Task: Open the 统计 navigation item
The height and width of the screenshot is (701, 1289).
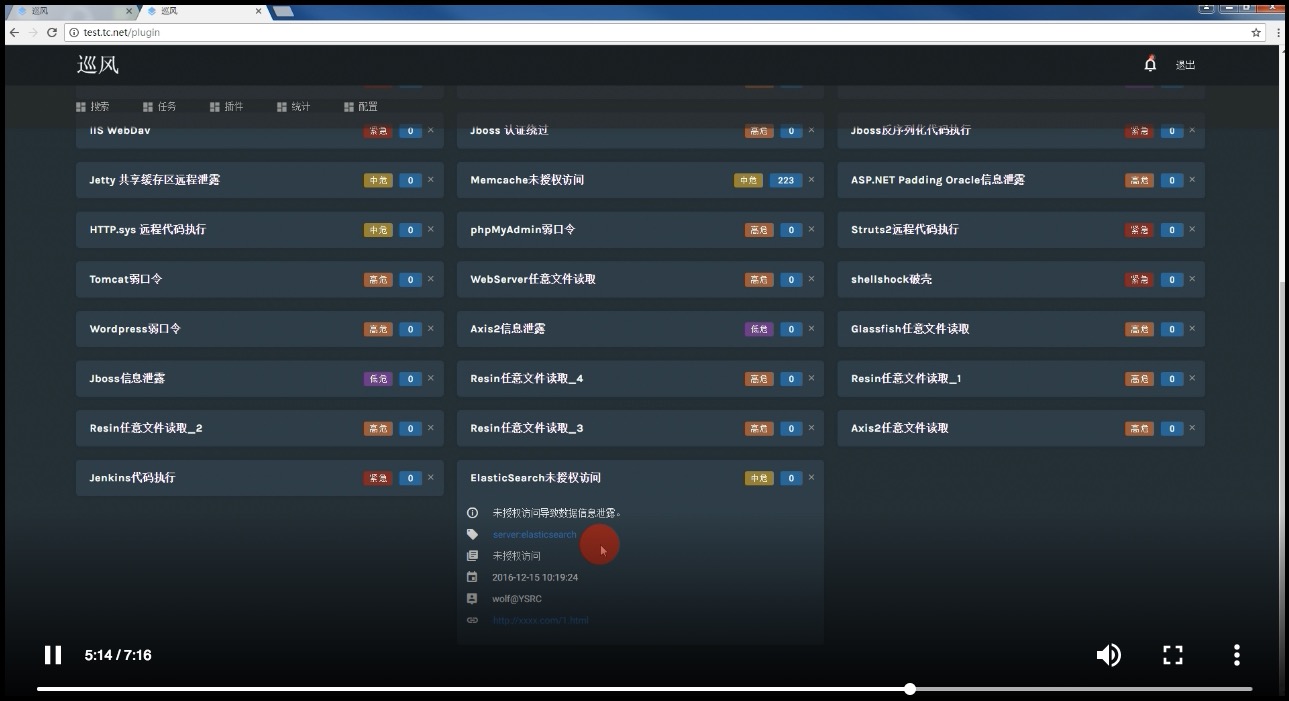Action: coord(294,106)
